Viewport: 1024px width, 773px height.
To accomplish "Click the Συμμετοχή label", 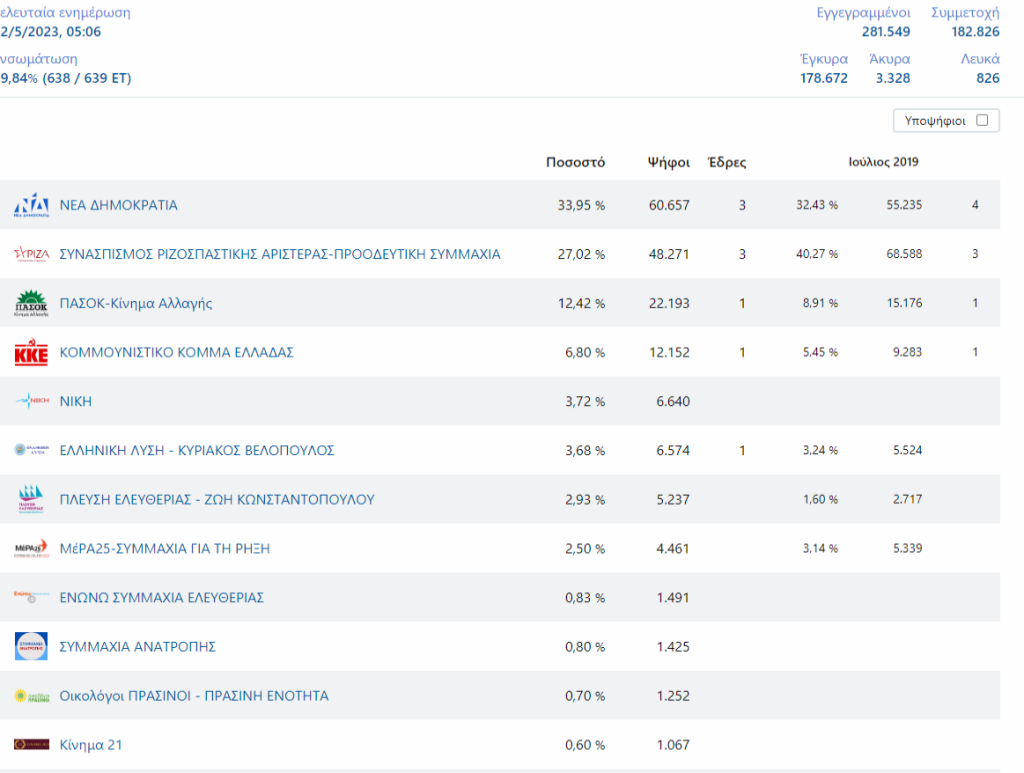I will [965, 12].
